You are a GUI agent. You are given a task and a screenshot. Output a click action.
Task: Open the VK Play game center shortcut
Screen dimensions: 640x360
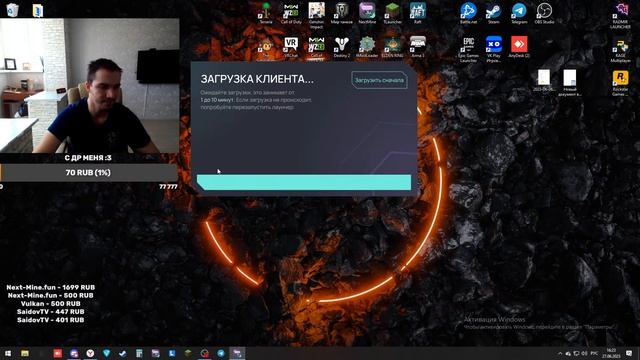[x=493, y=49]
